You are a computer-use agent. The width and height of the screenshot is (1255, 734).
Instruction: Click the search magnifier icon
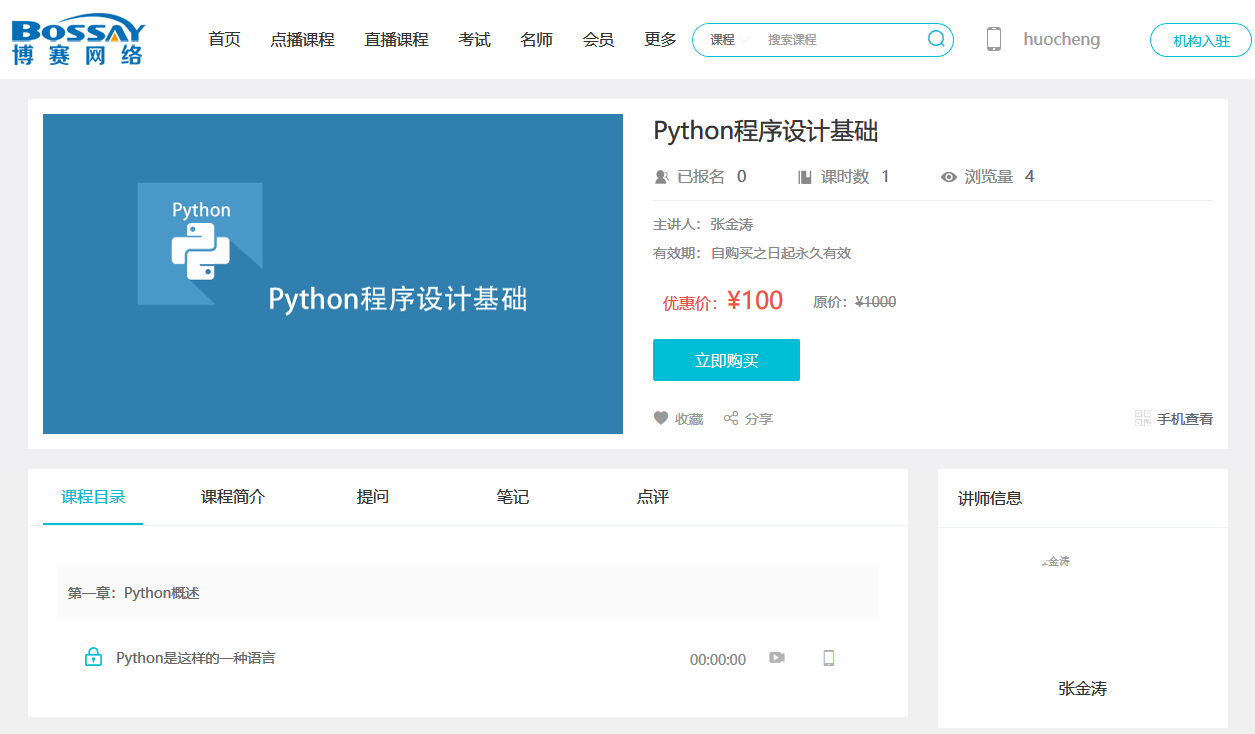coord(936,39)
